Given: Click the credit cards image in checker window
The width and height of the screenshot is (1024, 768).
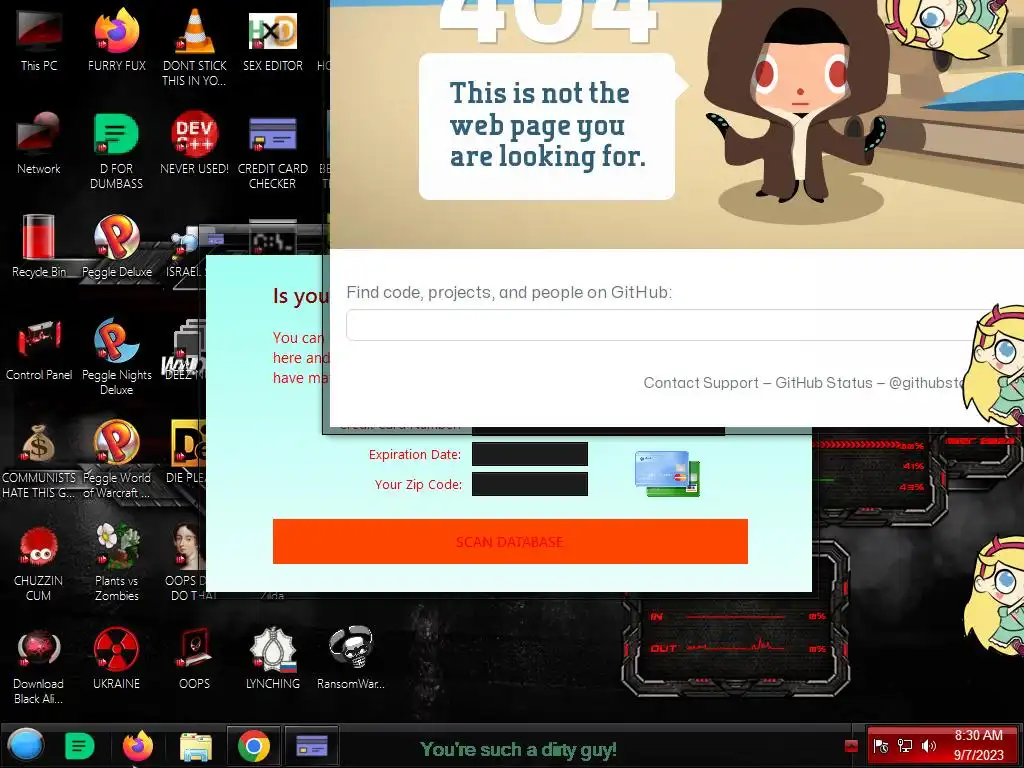Looking at the screenshot, I should (x=667, y=473).
